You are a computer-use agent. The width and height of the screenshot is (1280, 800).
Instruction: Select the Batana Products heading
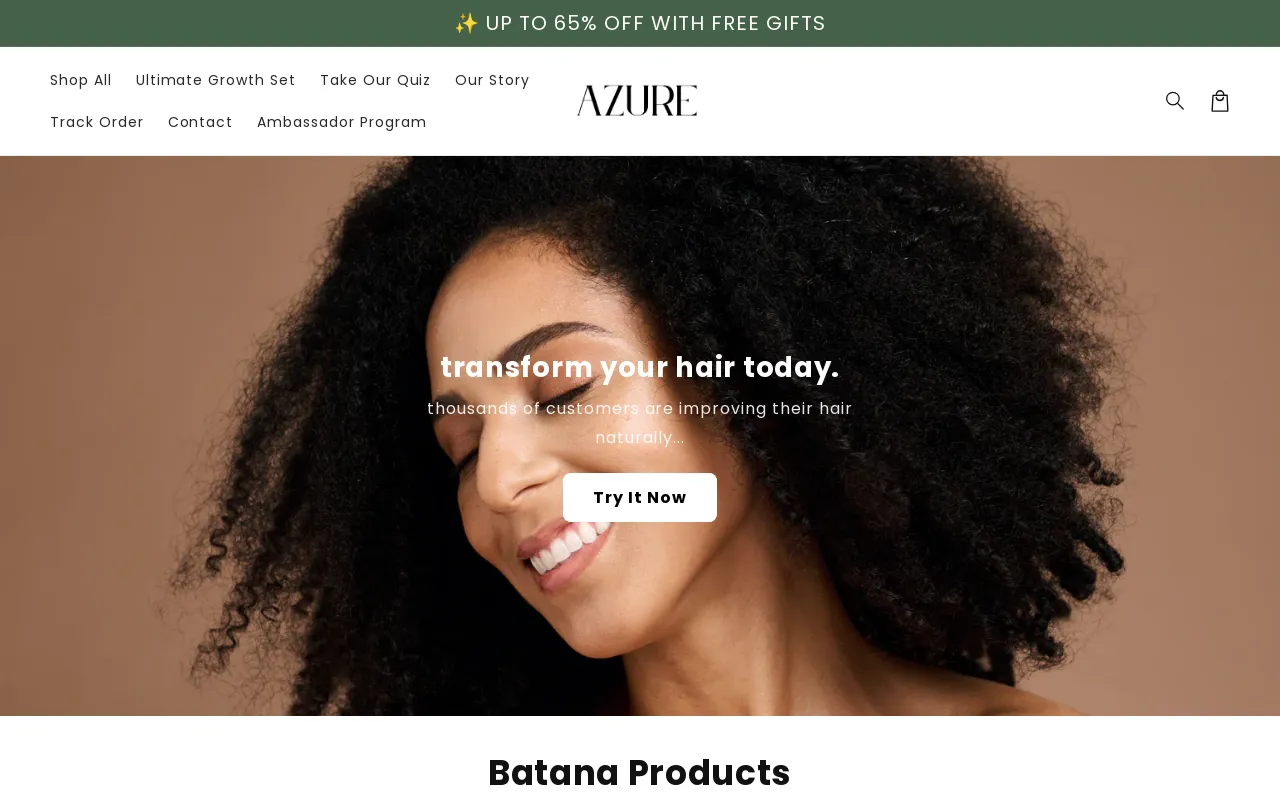coord(640,773)
